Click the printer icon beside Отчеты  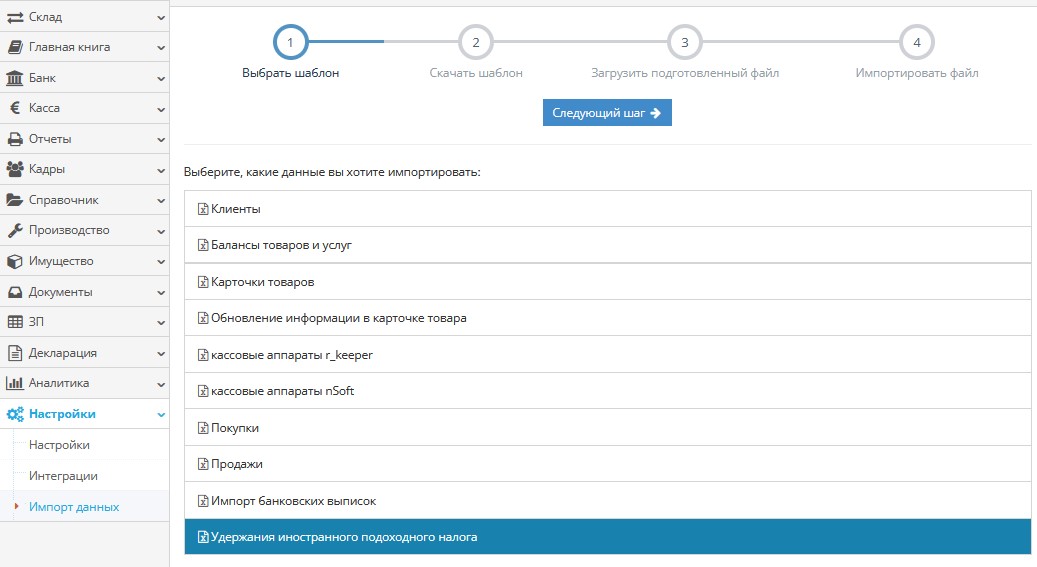click(15, 139)
